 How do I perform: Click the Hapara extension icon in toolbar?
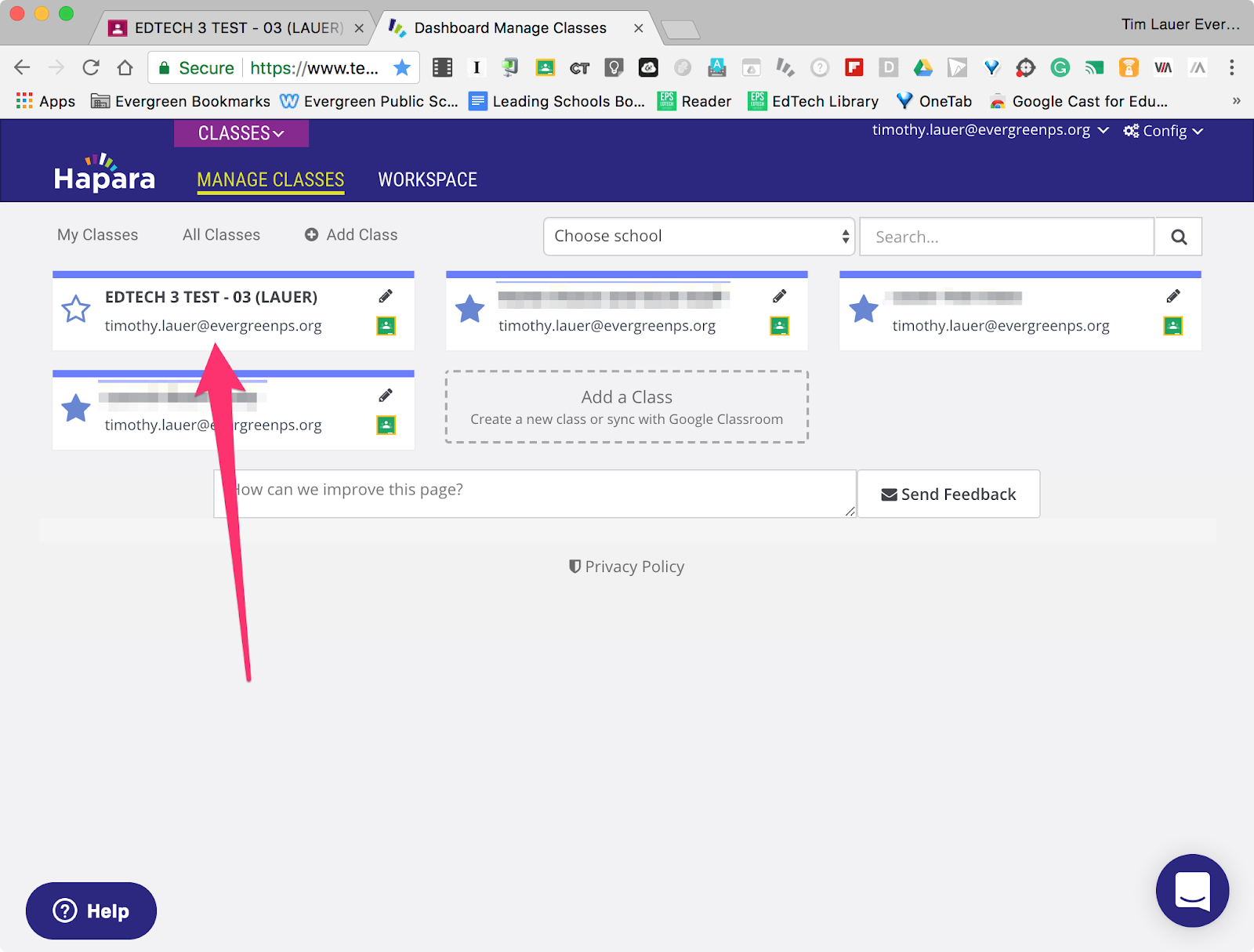click(x=785, y=67)
